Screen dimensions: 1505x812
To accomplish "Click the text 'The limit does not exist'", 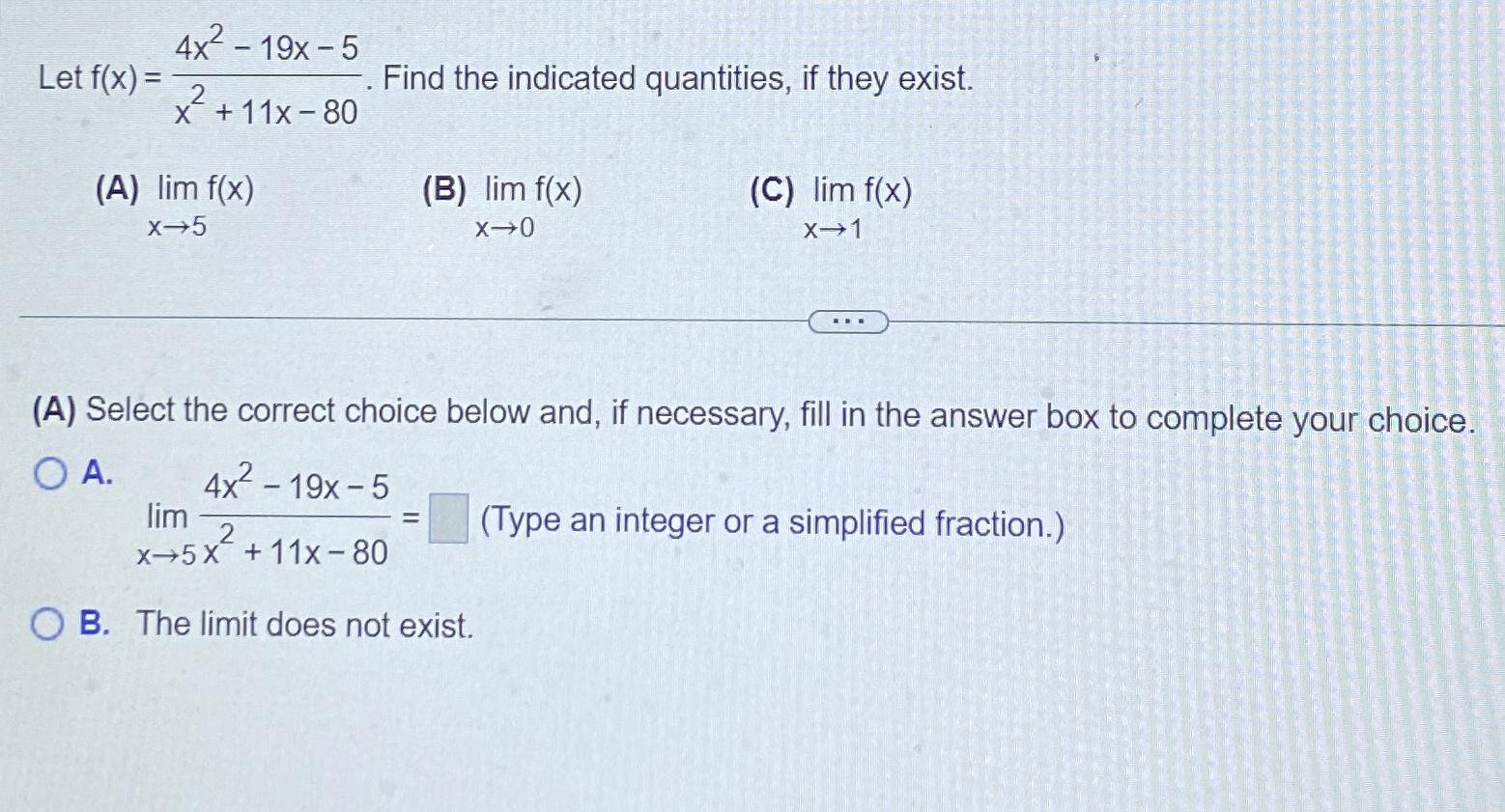I will pyautogui.click(x=304, y=626).
